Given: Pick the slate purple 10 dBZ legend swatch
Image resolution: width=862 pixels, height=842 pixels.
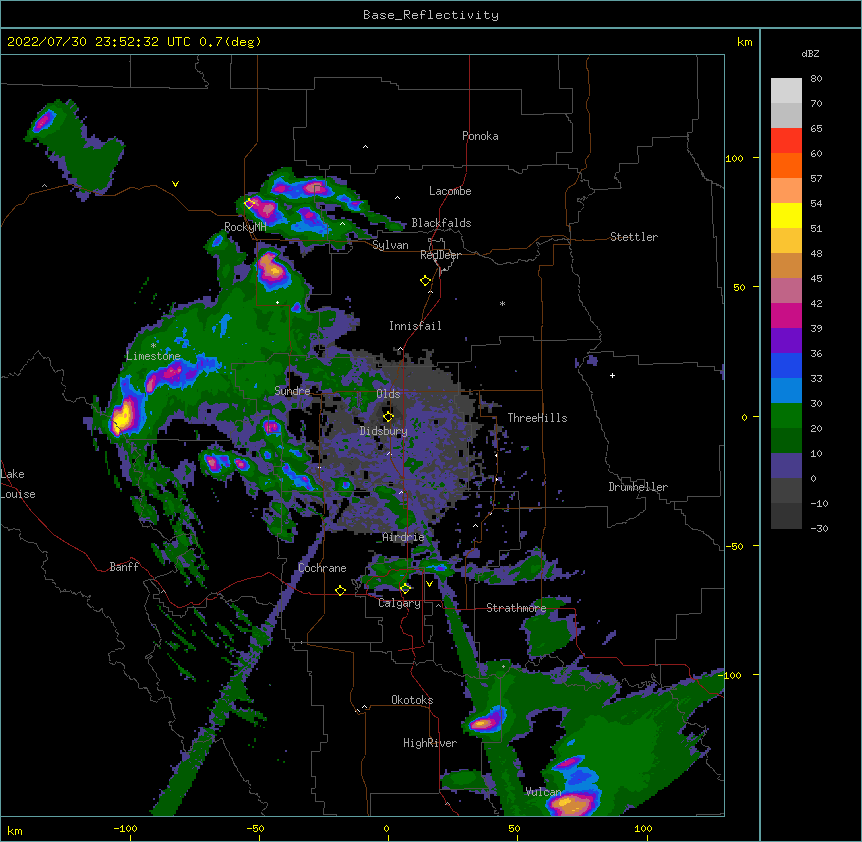Looking at the screenshot, I should pos(786,466).
